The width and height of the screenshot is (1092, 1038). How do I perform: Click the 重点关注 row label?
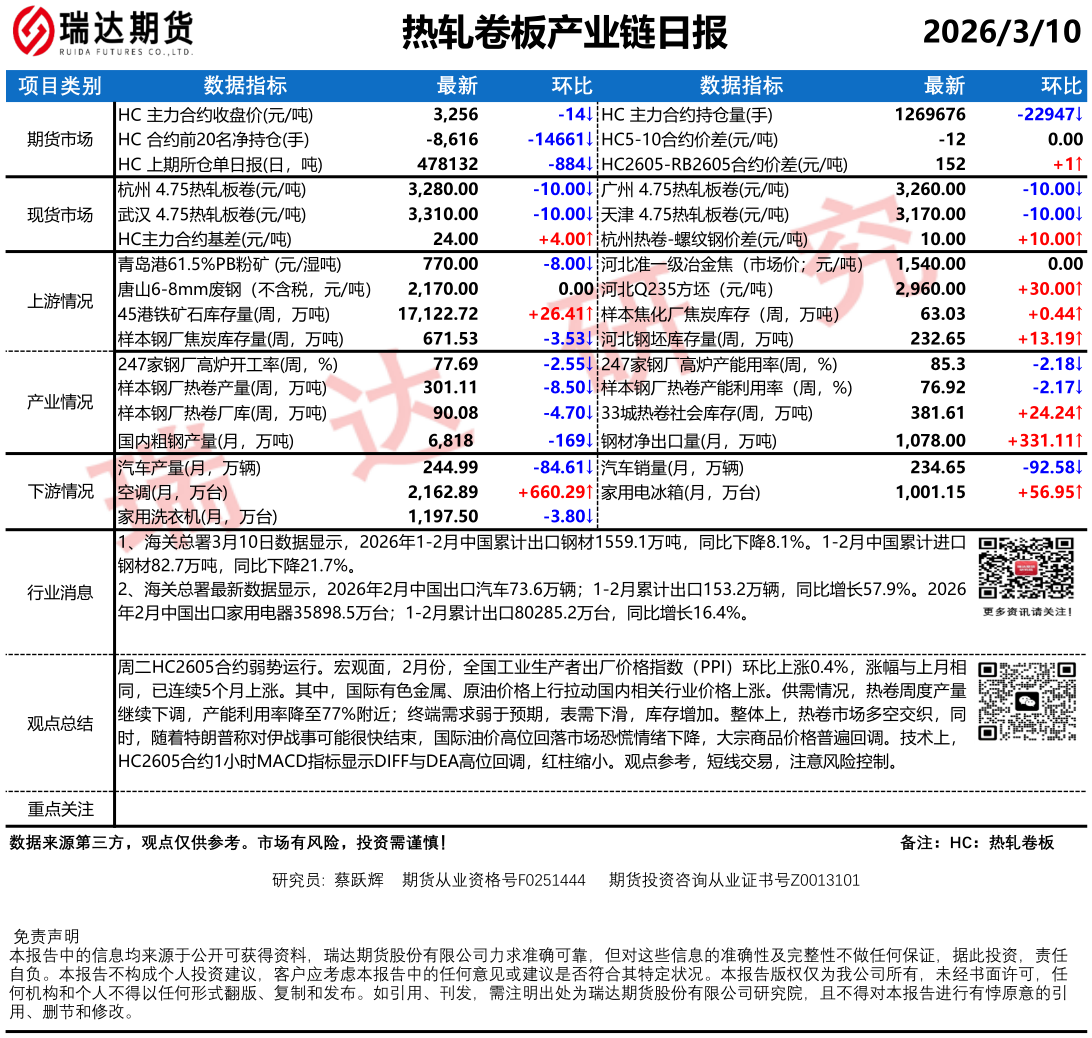coord(60,809)
